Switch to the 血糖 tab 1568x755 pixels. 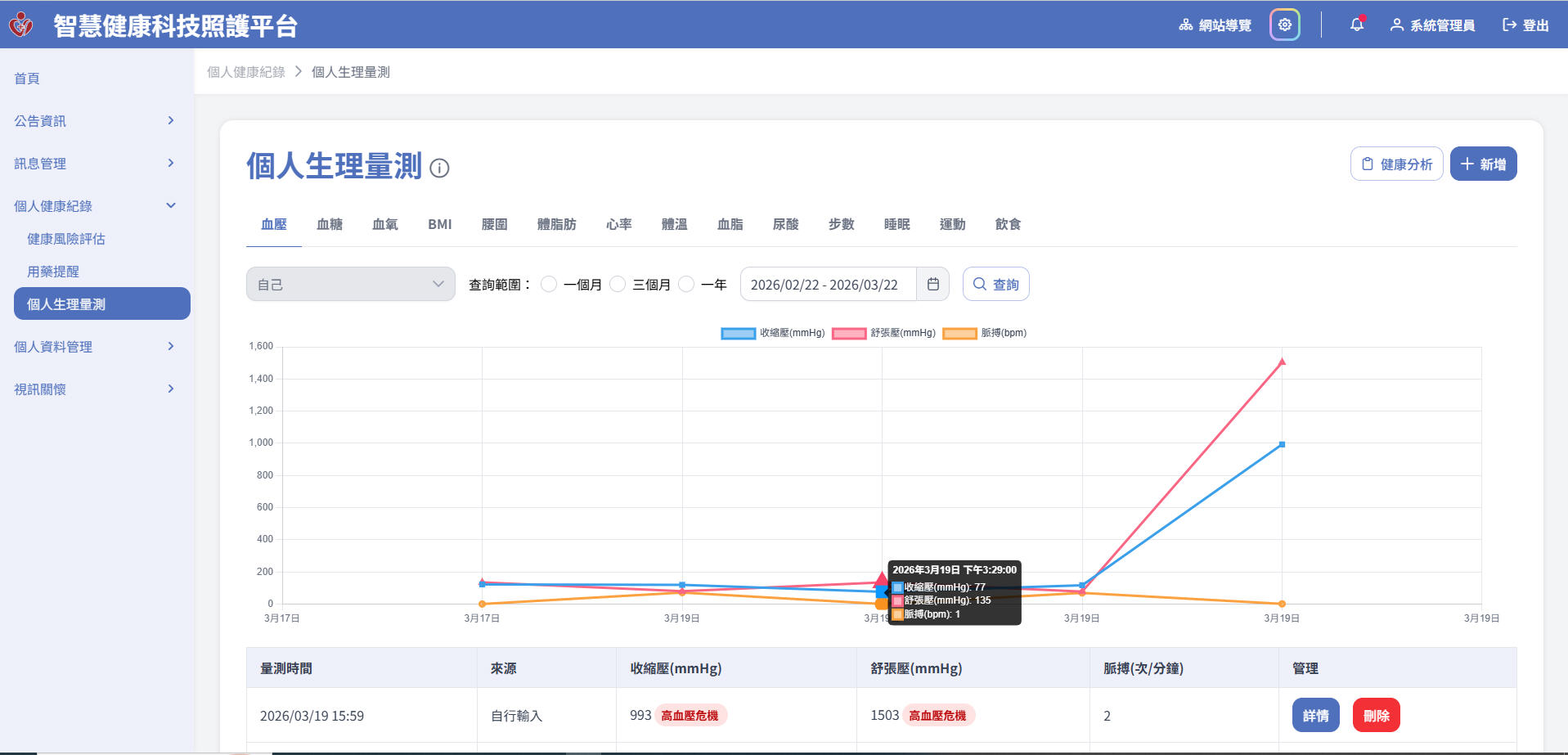(x=329, y=224)
